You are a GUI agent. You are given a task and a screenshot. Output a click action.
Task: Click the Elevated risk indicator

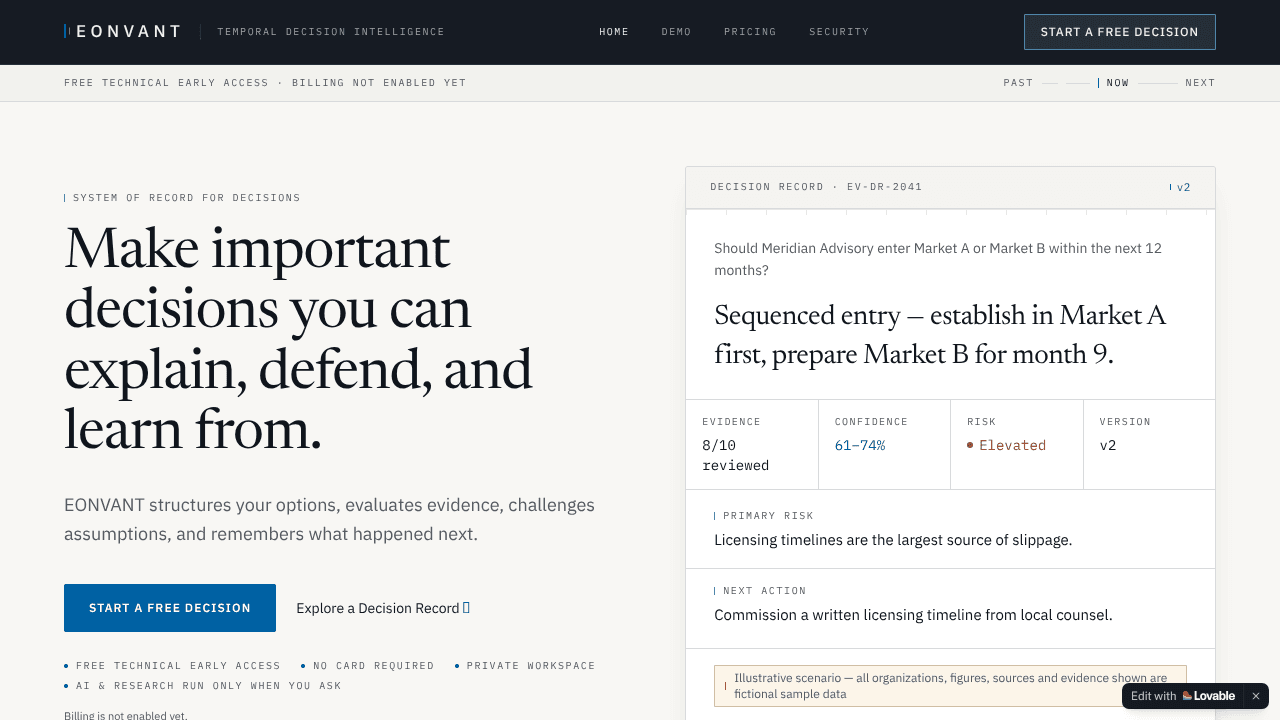point(1006,445)
